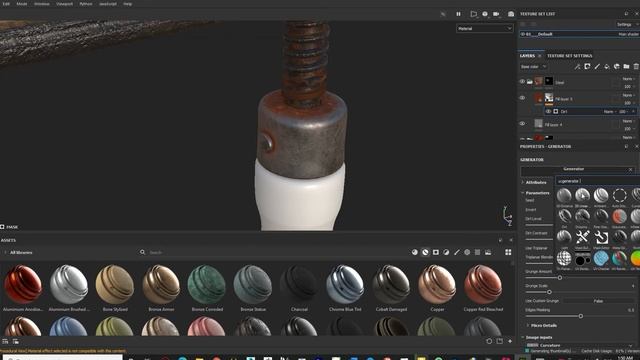Viewport: 640px width, 360px height.
Task: Click the trash icon to delete the layer
Action: (636, 67)
